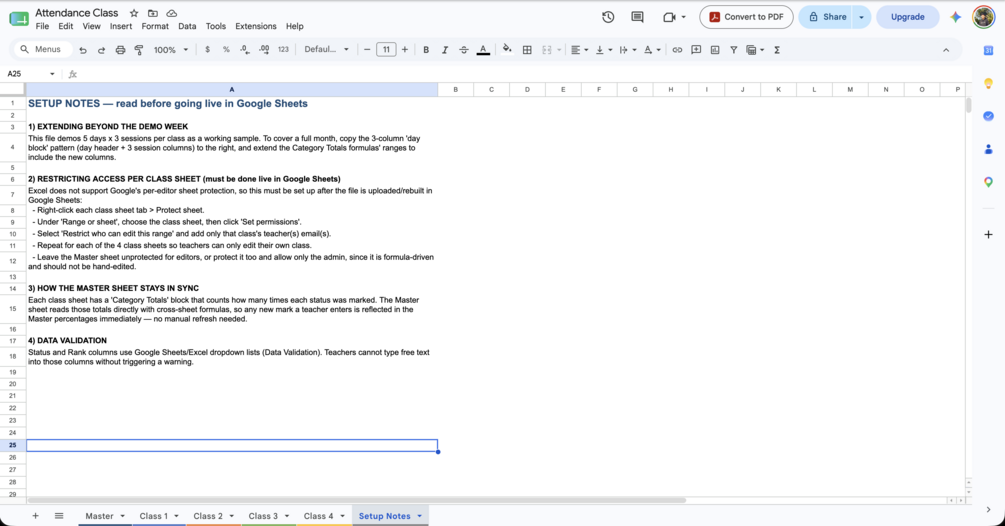Open the Data menu
Screen dimensions: 1005x526
(187, 26)
